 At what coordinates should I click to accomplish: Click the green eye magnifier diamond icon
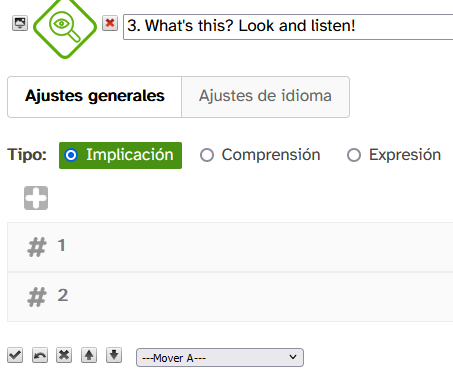click(65, 27)
